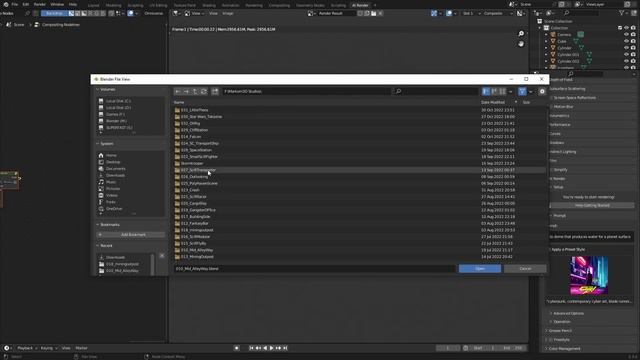Image resolution: width=640 pixels, height=360 pixels.
Task: Select horizontal list display mode
Action: click(x=494, y=91)
